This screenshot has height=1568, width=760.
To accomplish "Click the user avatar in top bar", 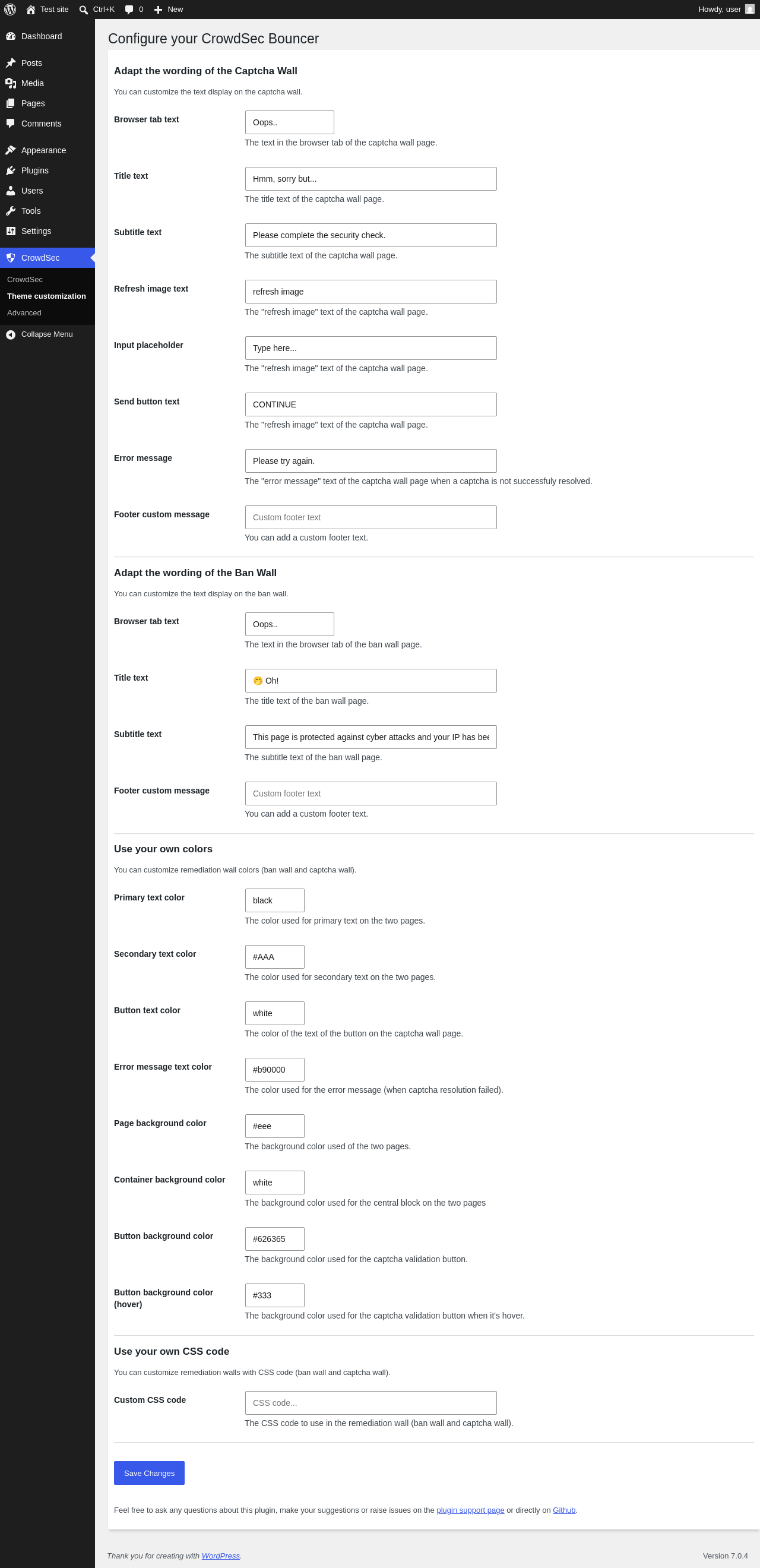I will [x=750, y=9].
